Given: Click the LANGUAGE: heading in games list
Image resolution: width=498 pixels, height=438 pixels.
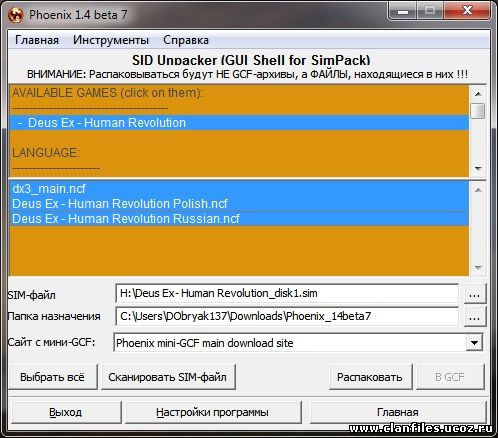Looking at the screenshot, I should click(x=46, y=153).
